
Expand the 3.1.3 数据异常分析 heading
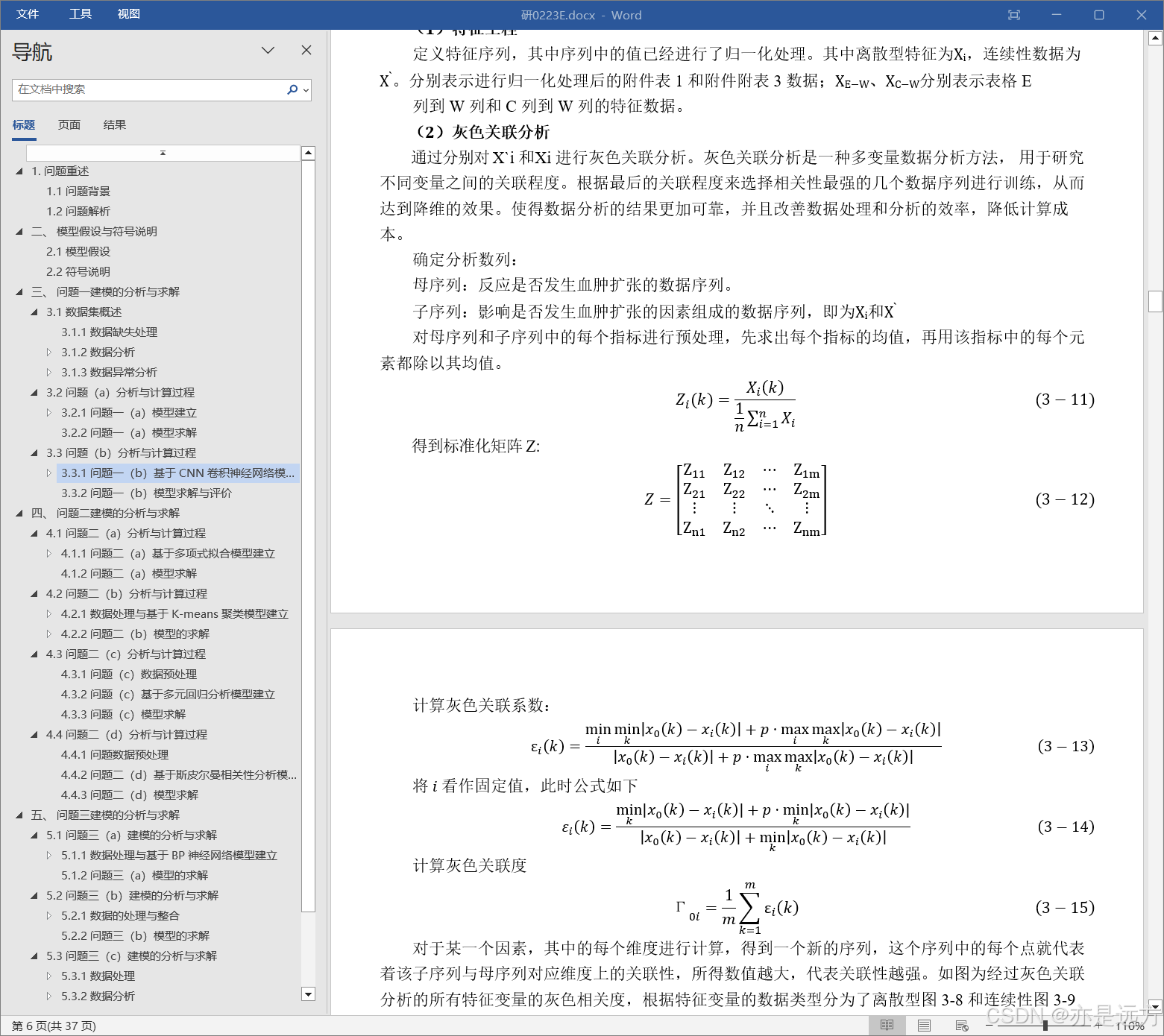click(x=49, y=373)
